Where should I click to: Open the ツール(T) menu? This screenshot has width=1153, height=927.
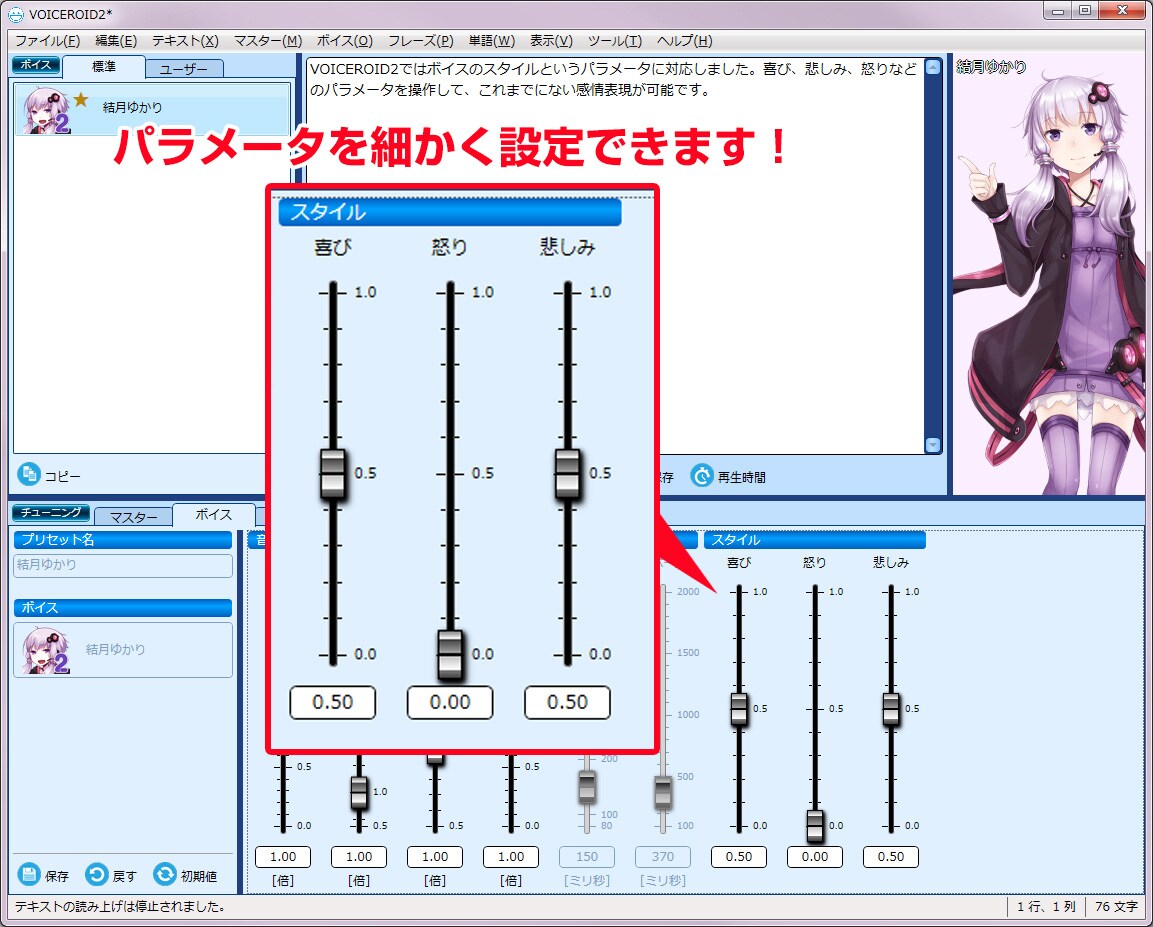coord(615,41)
